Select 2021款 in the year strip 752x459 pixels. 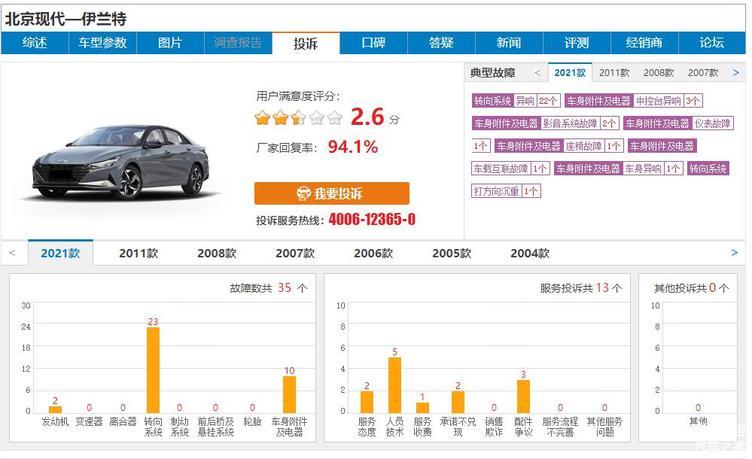tap(60, 253)
